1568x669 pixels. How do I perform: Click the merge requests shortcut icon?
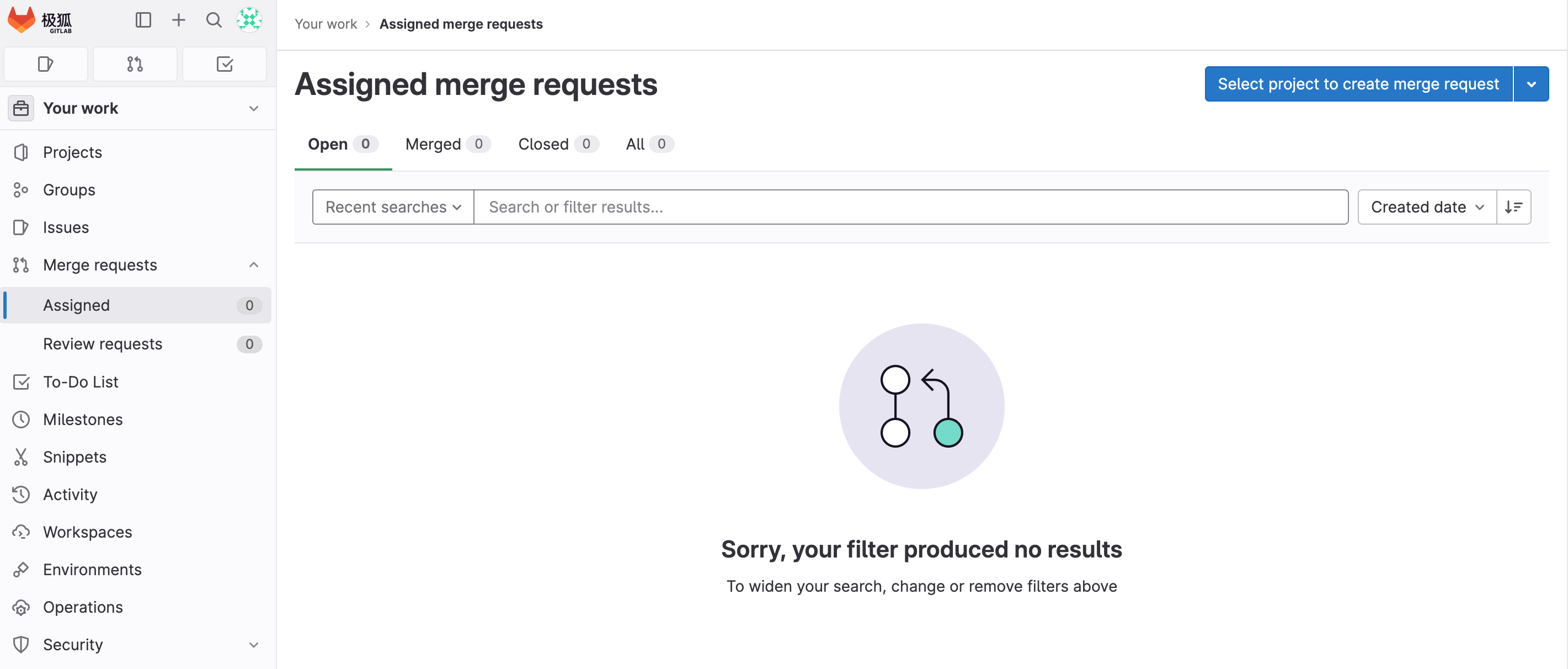[x=135, y=64]
